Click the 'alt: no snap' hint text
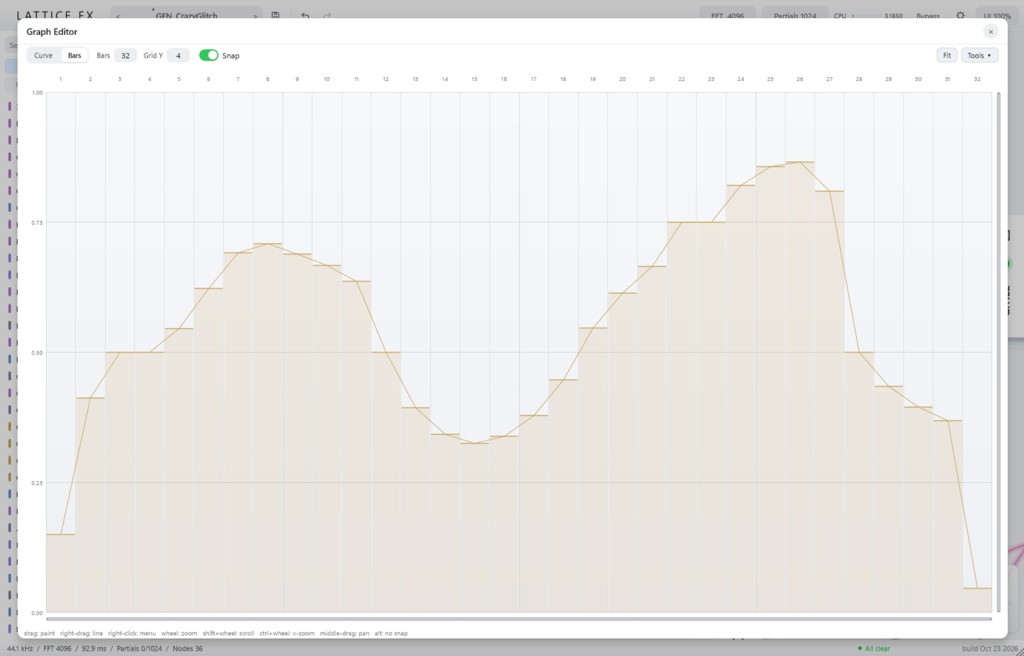 click(391, 633)
